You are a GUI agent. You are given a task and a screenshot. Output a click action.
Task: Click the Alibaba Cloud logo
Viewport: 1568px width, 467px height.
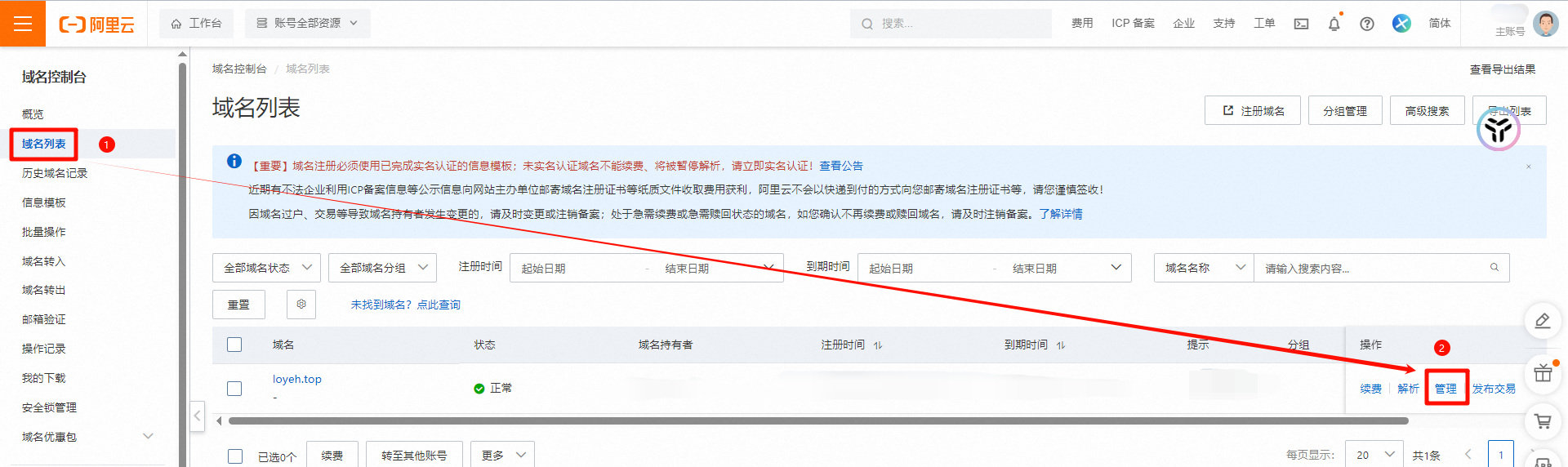point(96,24)
